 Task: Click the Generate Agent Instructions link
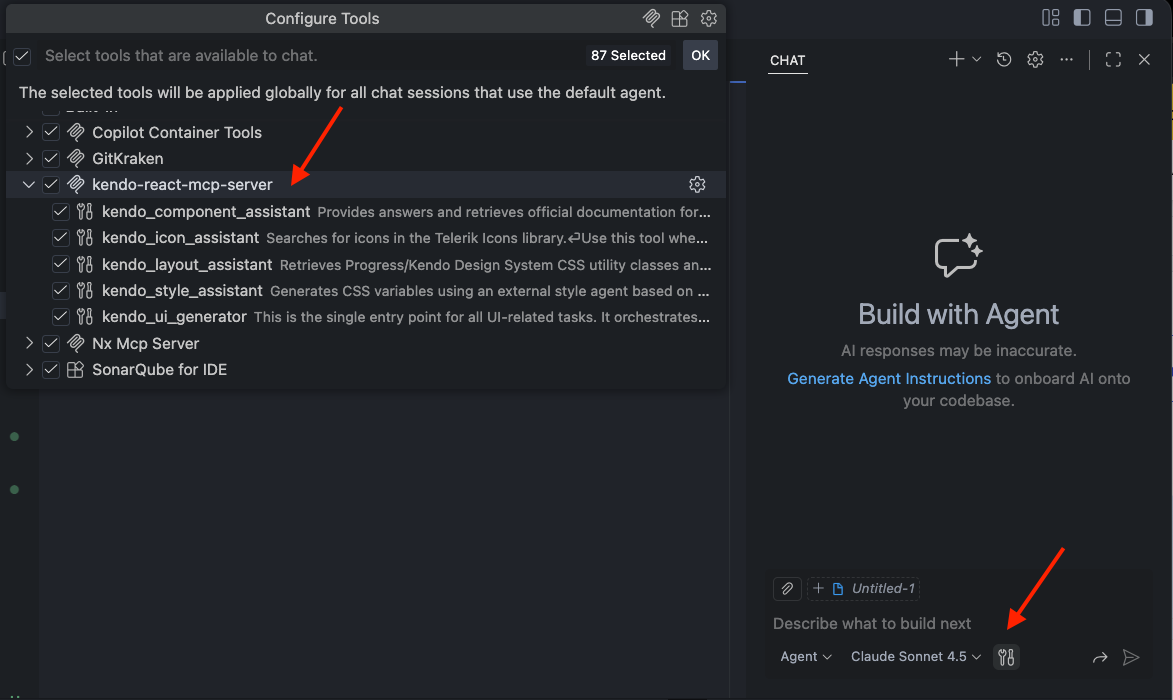pyautogui.click(x=888, y=378)
